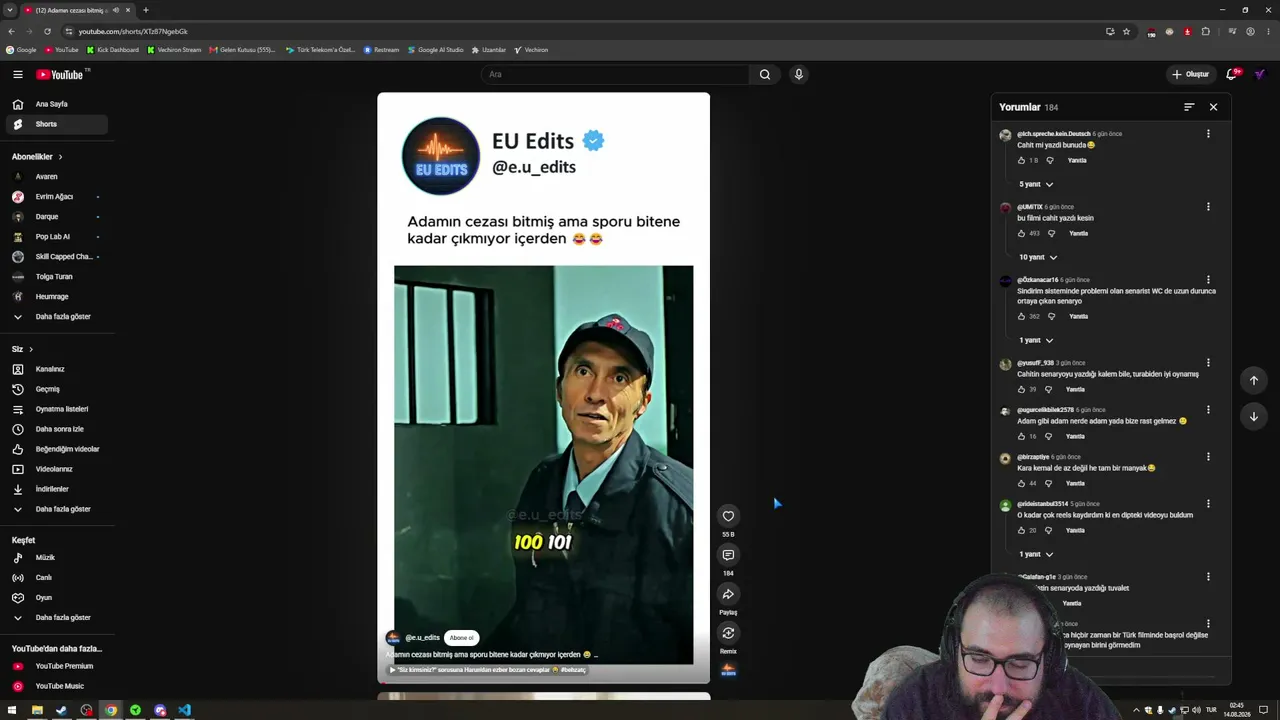Open Daha sonra izle in the sidebar
1280x720 pixels.
click(x=56, y=429)
